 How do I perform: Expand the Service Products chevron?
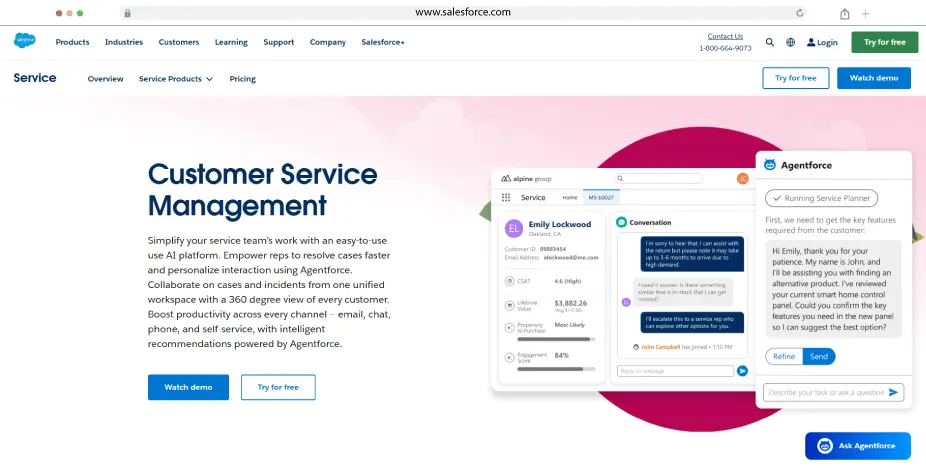click(x=209, y=79)
